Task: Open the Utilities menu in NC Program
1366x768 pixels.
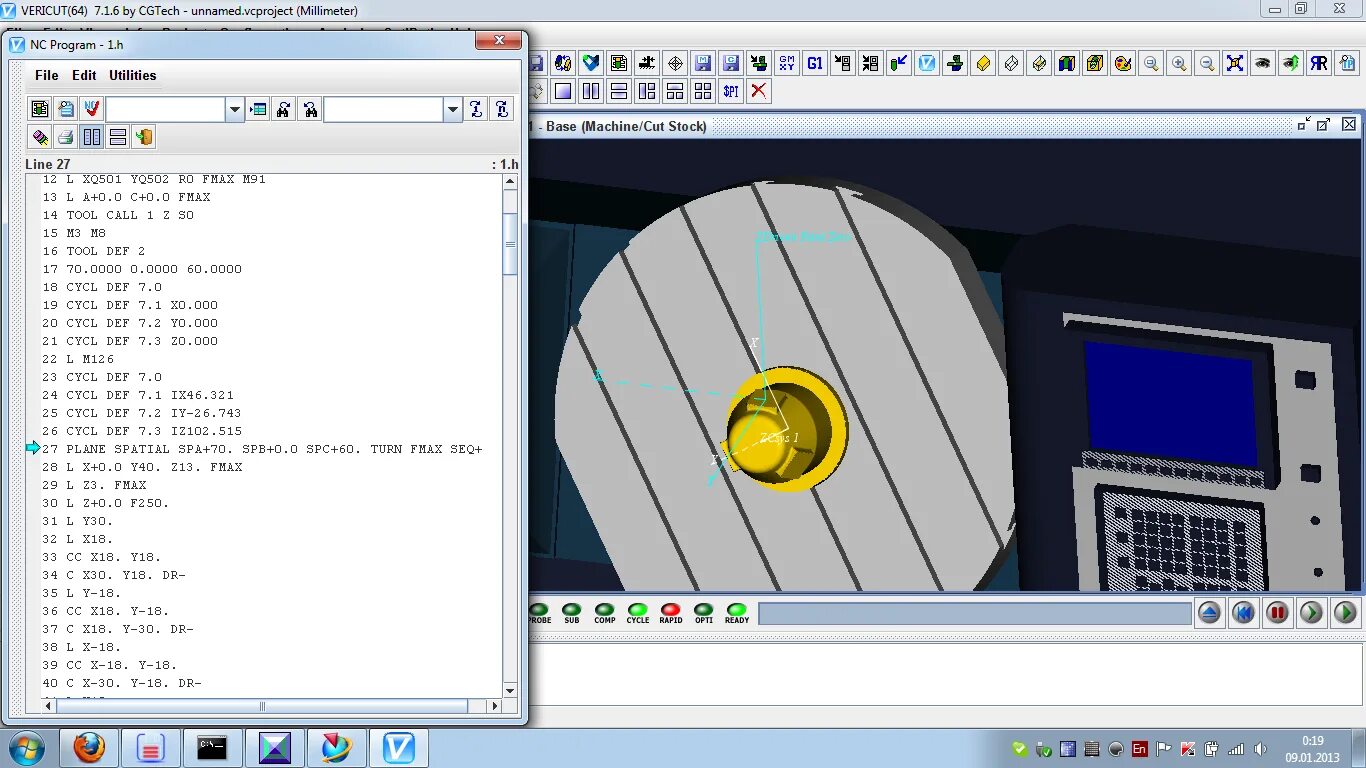Action: [133, 75]
